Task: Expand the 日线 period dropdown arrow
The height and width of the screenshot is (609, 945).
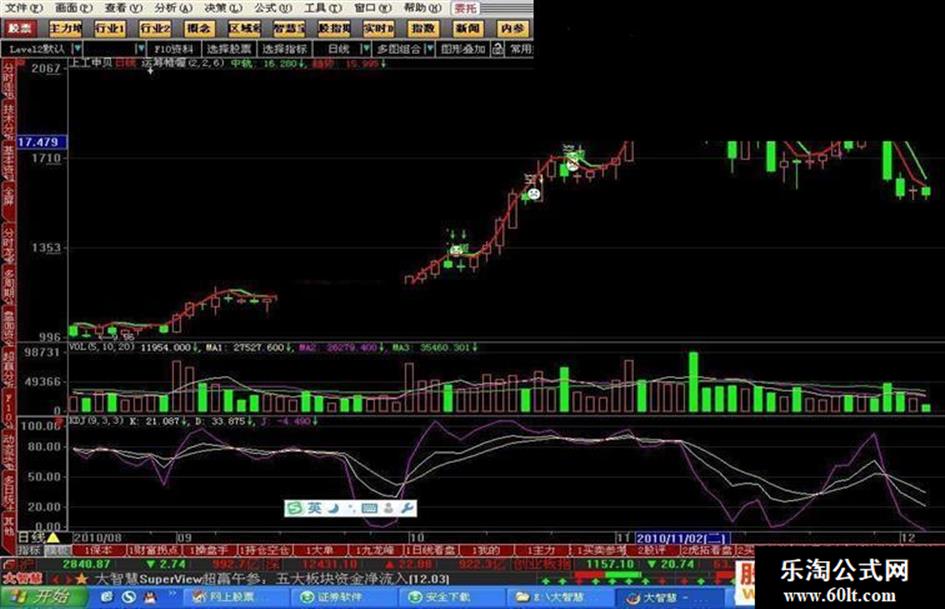Action: click(x=365, y=49)
